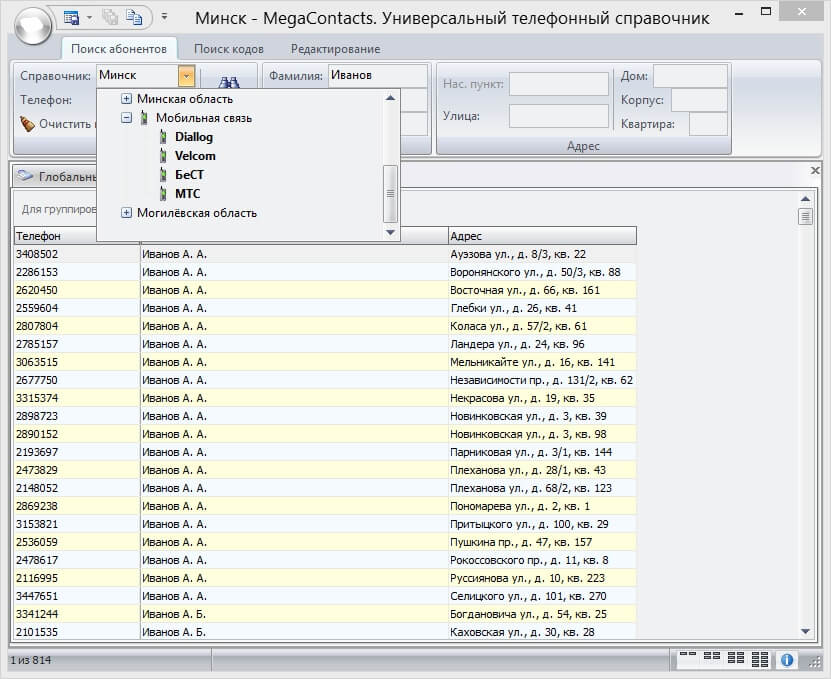Expand the Могилёвская область tree node
The height and width of the screenshot is (679, 831).
(x=126, y=213)
